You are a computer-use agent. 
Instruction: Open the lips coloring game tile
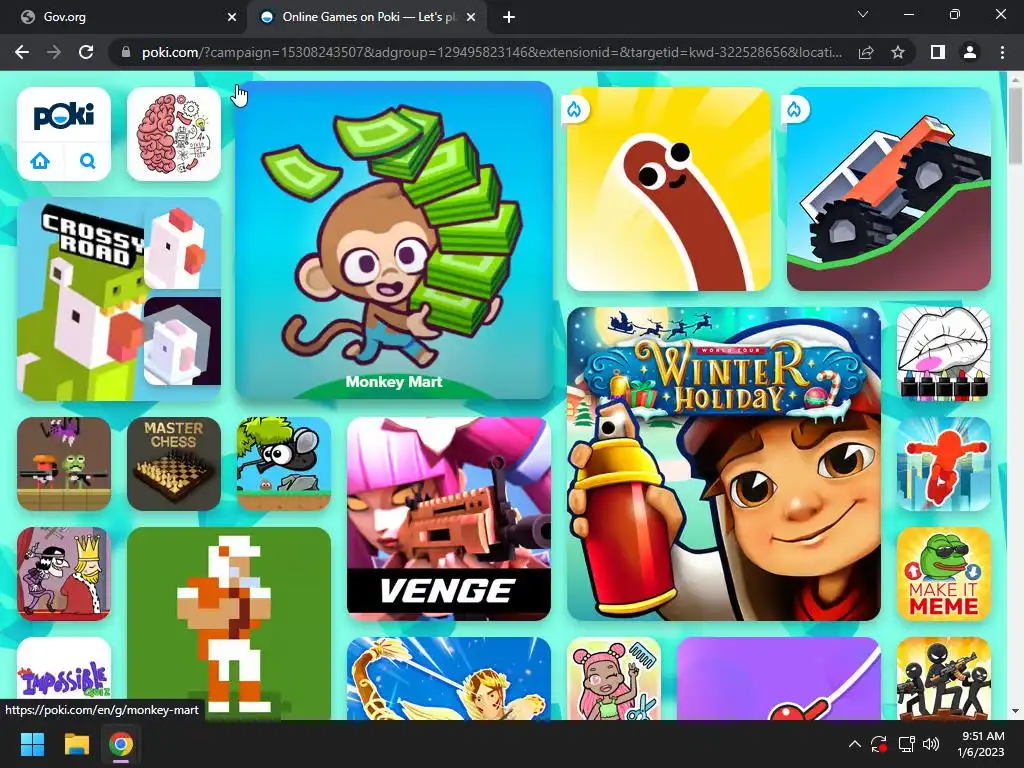(944, 354)
